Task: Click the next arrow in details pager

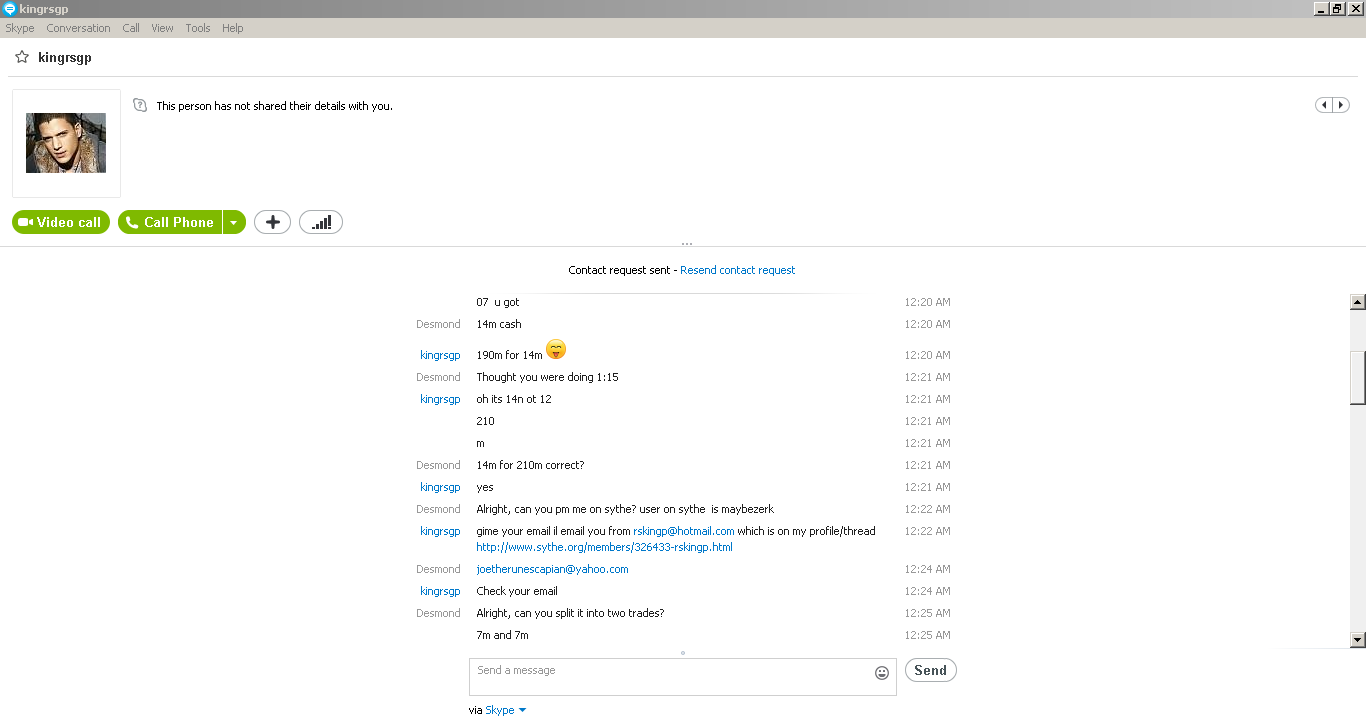Action: click(x=1341, y=105)
